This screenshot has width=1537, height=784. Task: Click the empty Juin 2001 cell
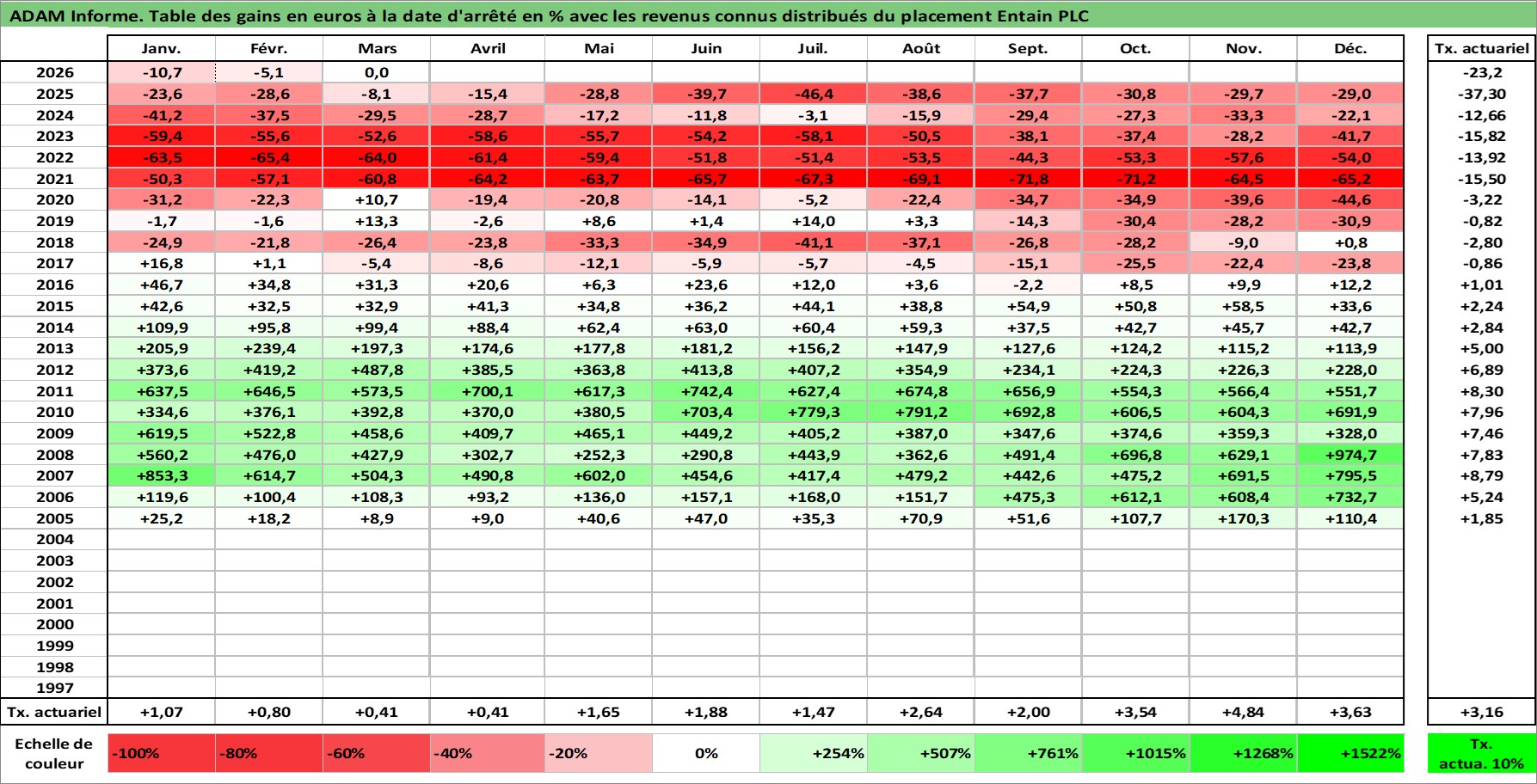click(x=706, y=603)
